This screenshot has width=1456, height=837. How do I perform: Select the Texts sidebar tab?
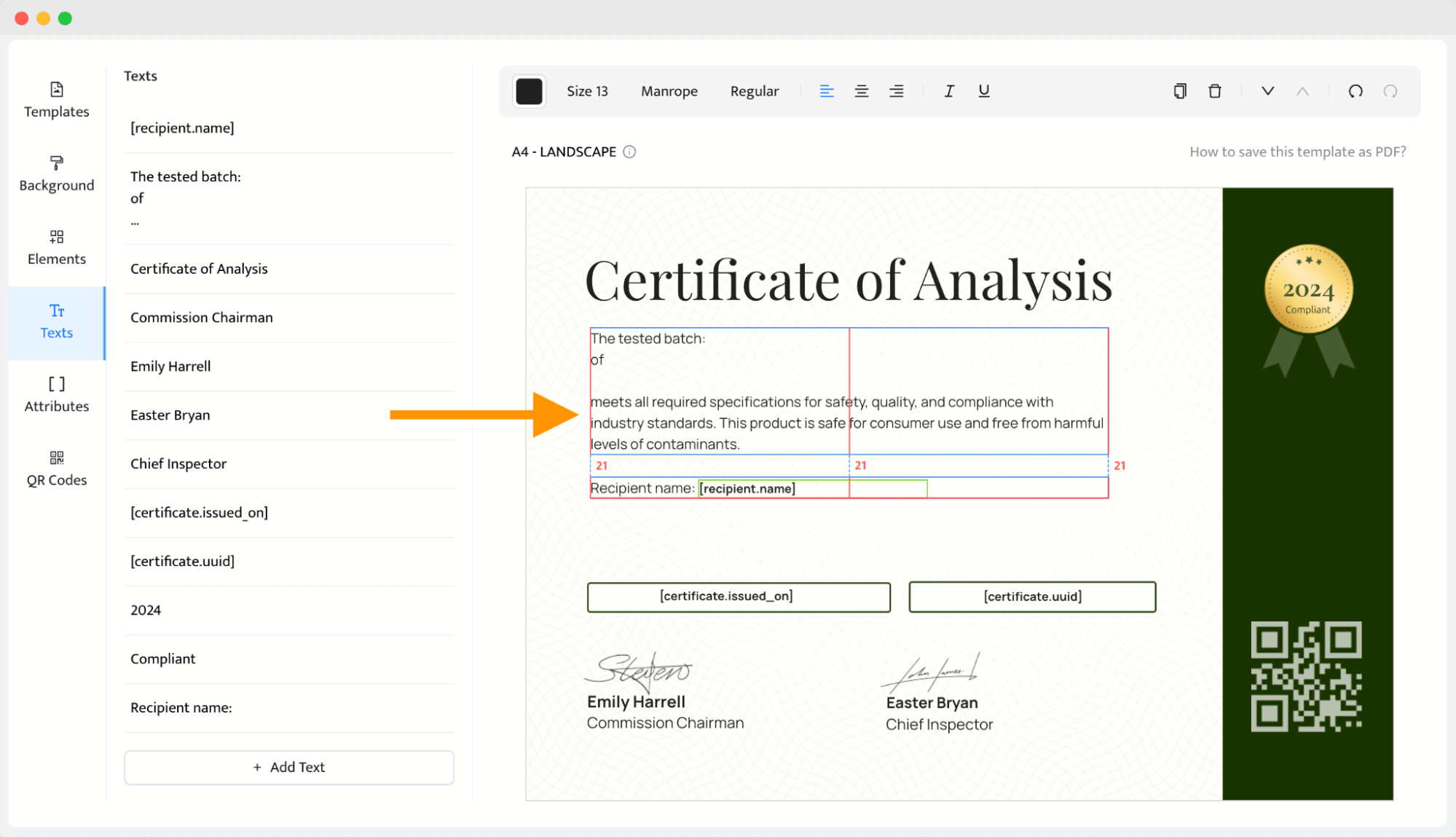(57, 322)
